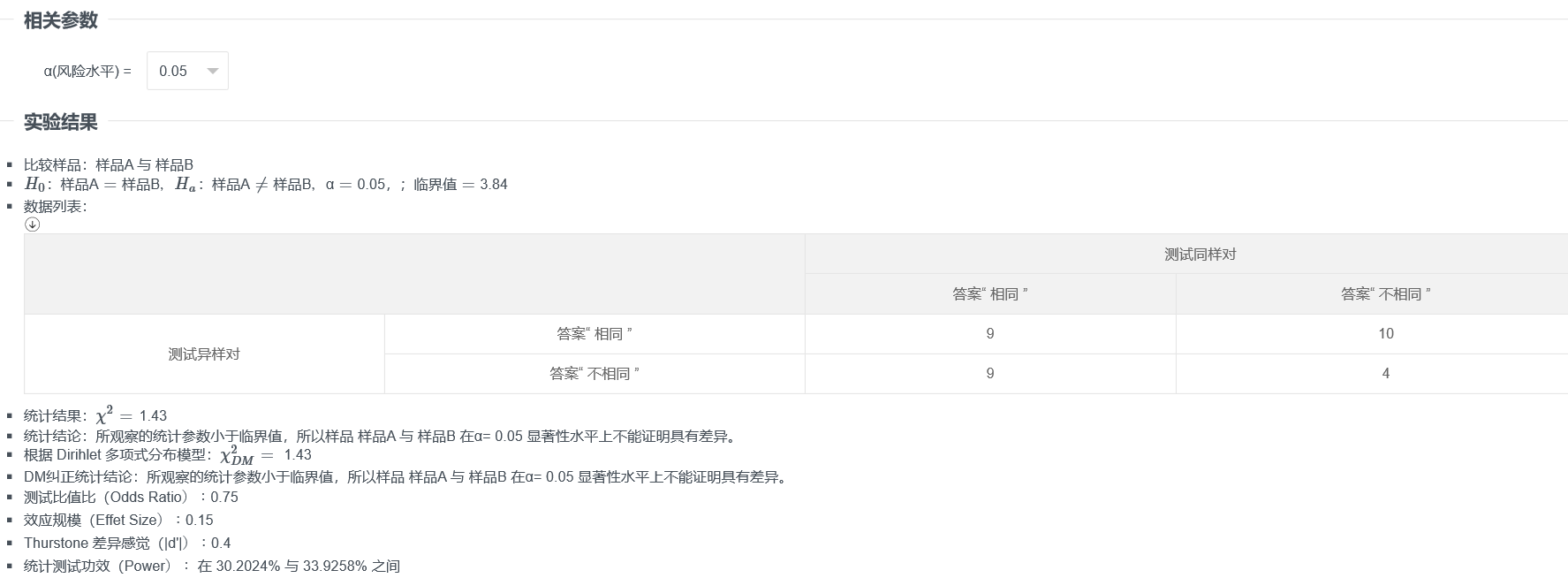Click the 比较样品 样品A 与 样品B line

(x=109, y=164)
